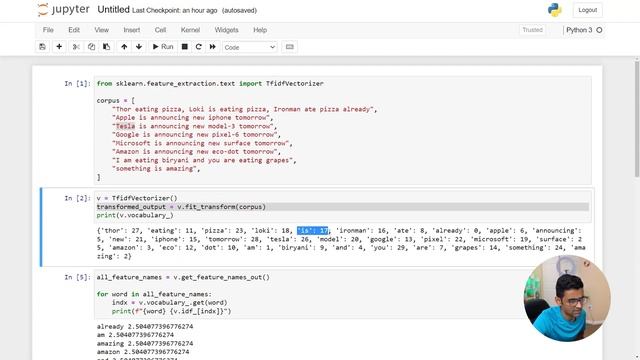640x360 pixels.
Task: Click the In [5] prompt
Action: pos(77,277)
